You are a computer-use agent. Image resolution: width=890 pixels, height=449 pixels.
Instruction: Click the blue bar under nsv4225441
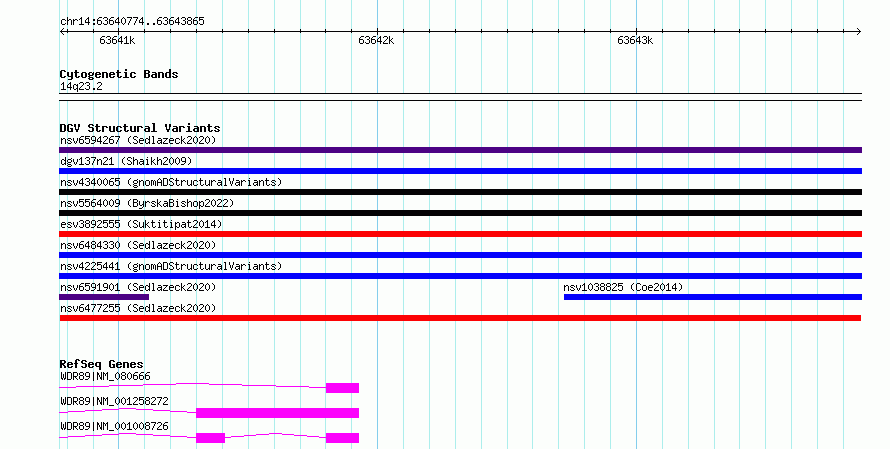point(460,276)
